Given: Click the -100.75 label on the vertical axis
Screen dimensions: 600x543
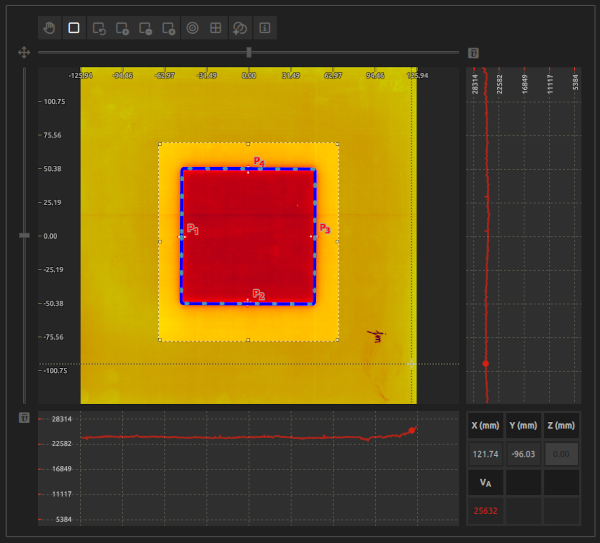Looking at the screenshot, I should coord(55,370).
